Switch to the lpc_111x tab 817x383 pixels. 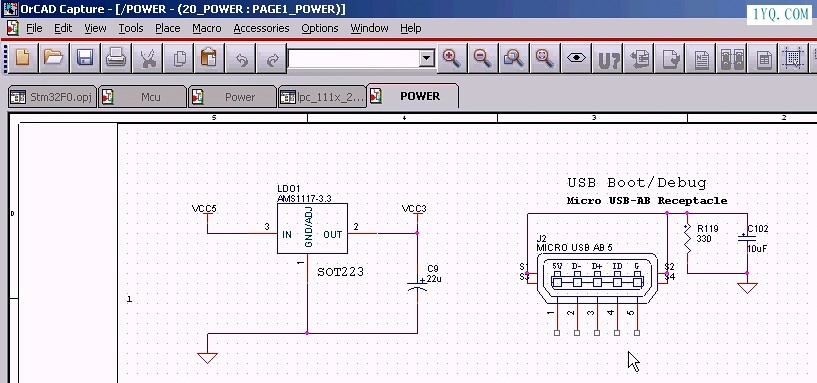pos(323,97)
